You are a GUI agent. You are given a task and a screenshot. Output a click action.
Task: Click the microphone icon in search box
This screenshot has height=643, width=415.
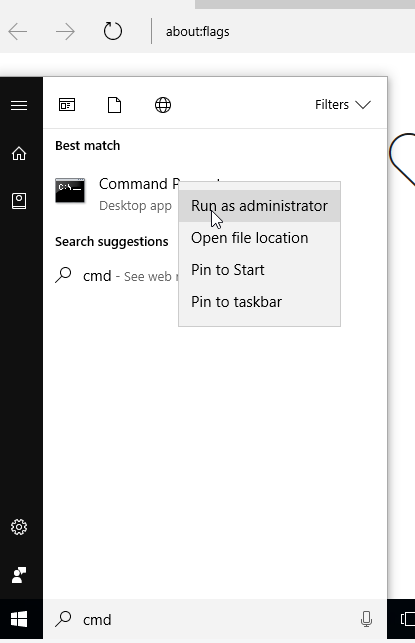coord(366,619)
